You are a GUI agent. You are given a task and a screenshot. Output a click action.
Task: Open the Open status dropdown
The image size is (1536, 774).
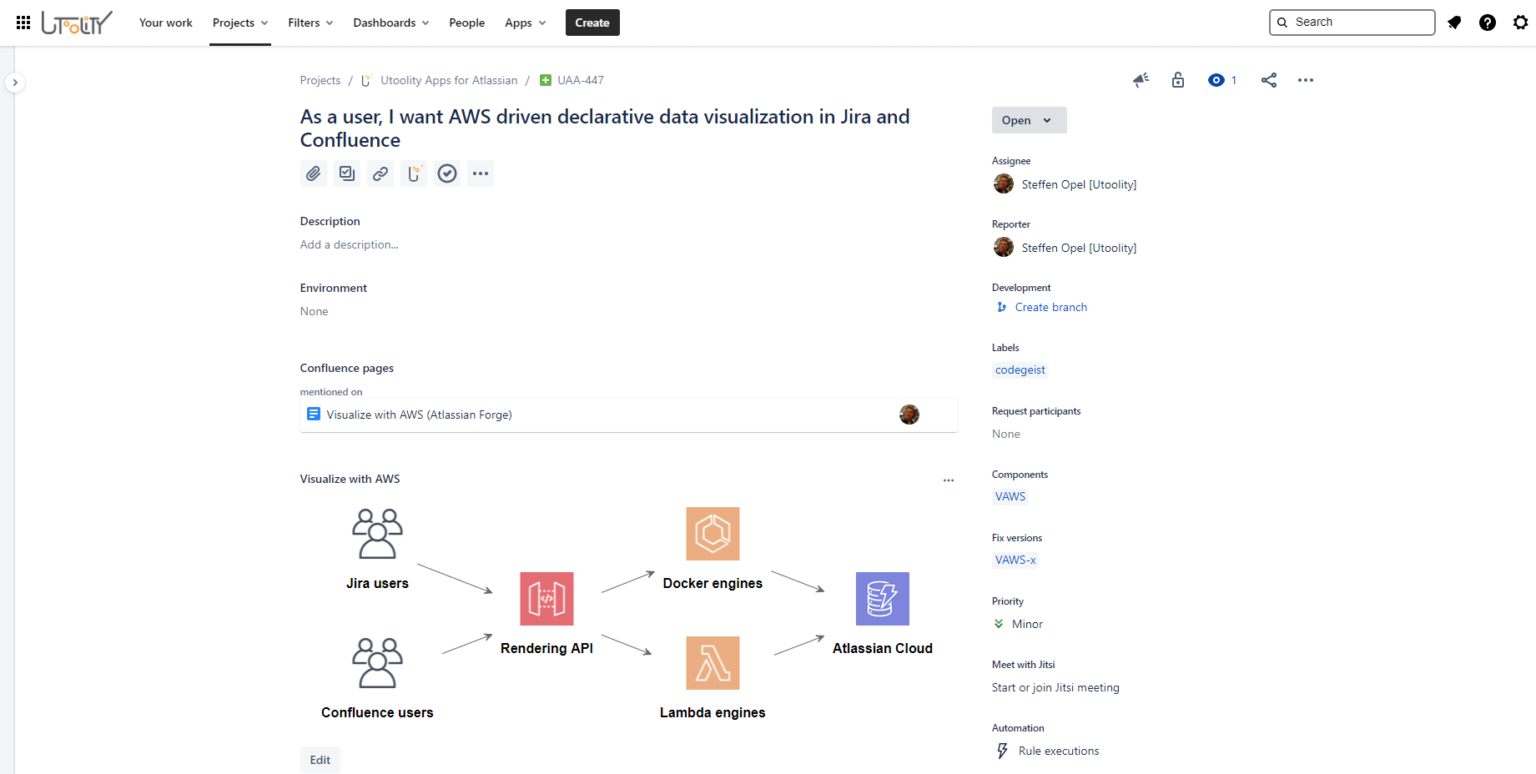click(1029, 119)
